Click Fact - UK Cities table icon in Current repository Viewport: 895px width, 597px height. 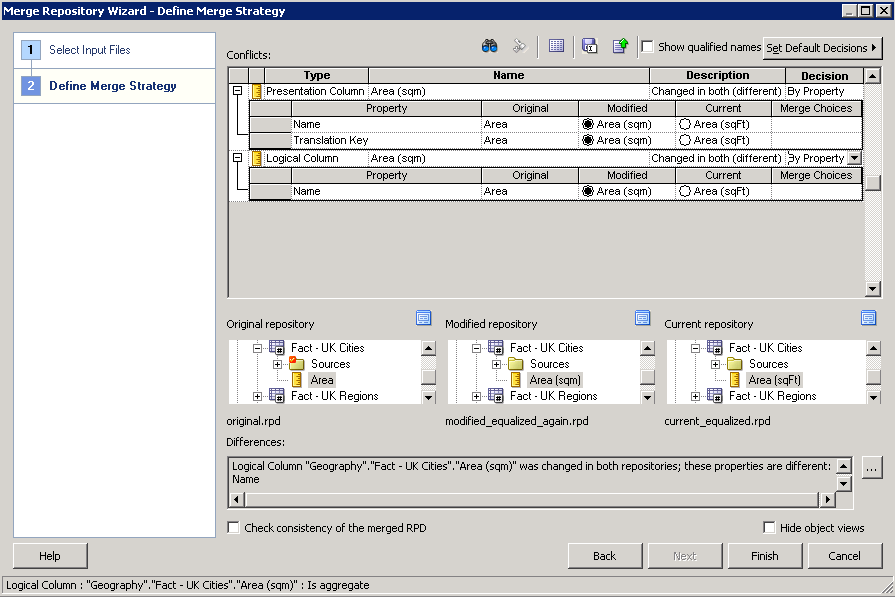coord(715,348)
